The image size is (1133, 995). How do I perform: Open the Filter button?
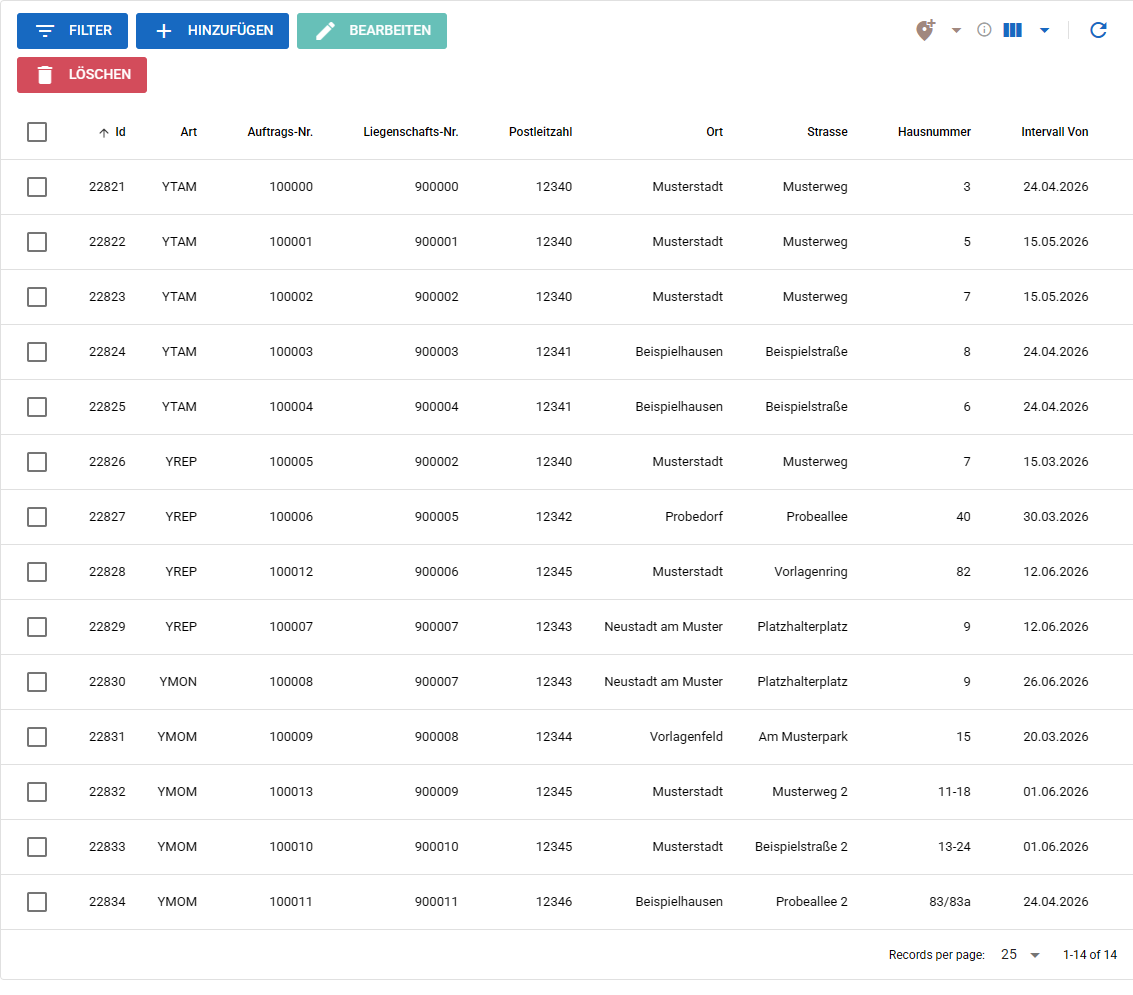[x=72, y=31]
